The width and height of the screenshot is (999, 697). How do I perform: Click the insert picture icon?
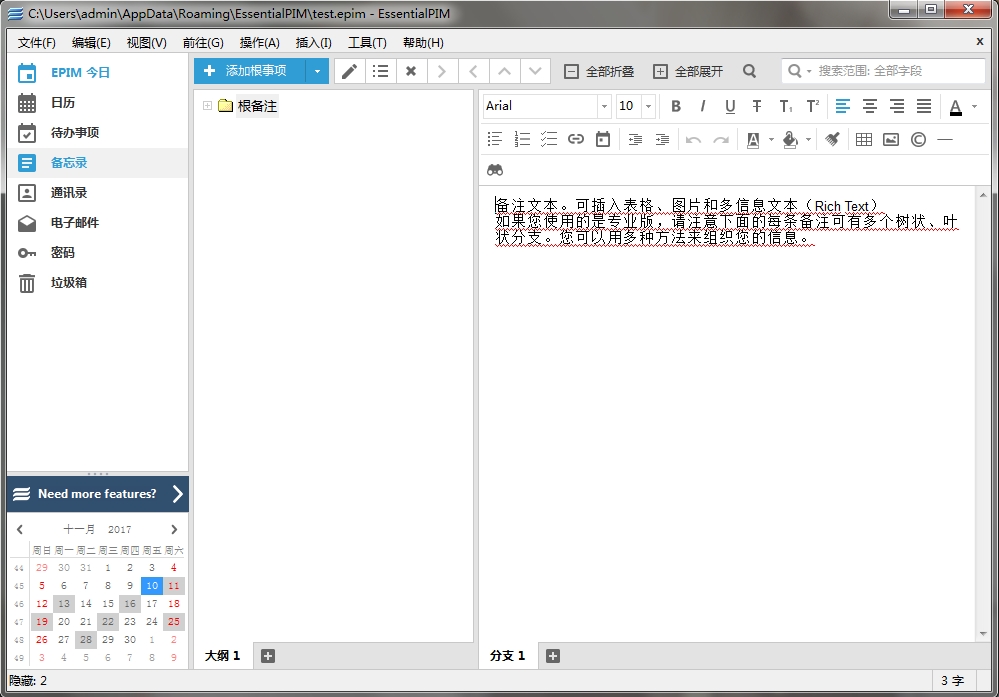coord(891,140)
